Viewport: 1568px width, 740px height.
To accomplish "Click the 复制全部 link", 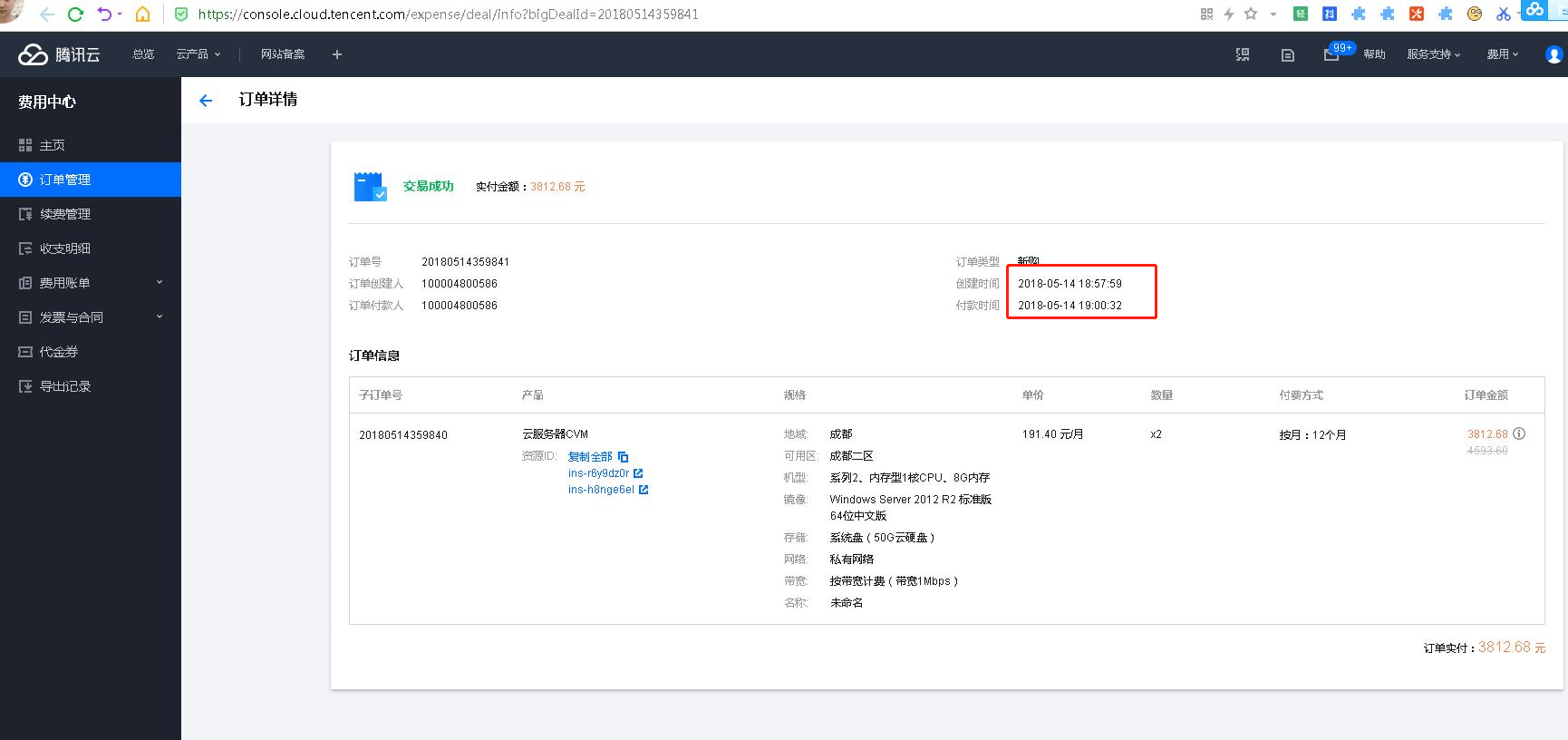I will [590, 457].
